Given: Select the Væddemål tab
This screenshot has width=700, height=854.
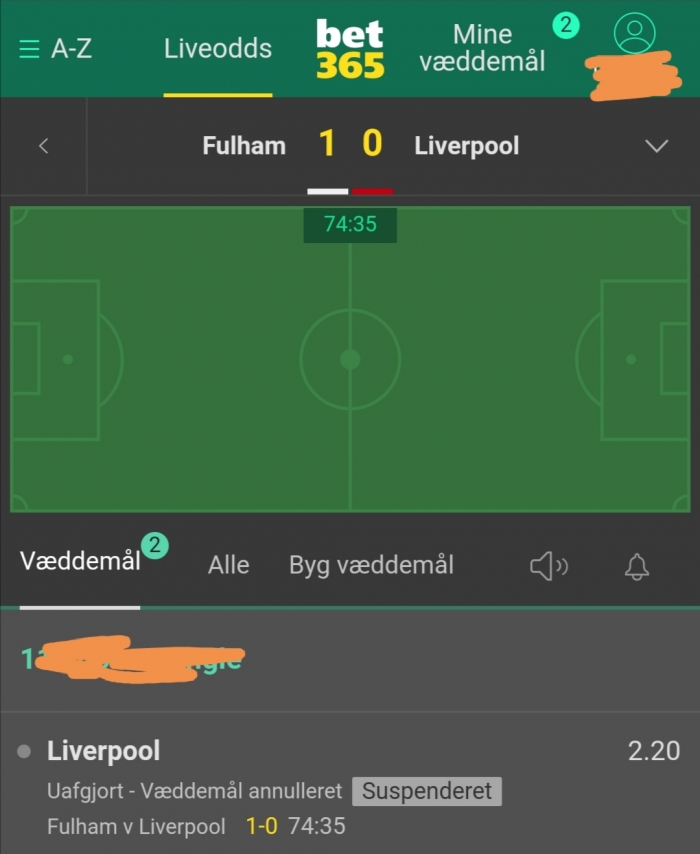Looking at the screenshot, I should 80,561.
